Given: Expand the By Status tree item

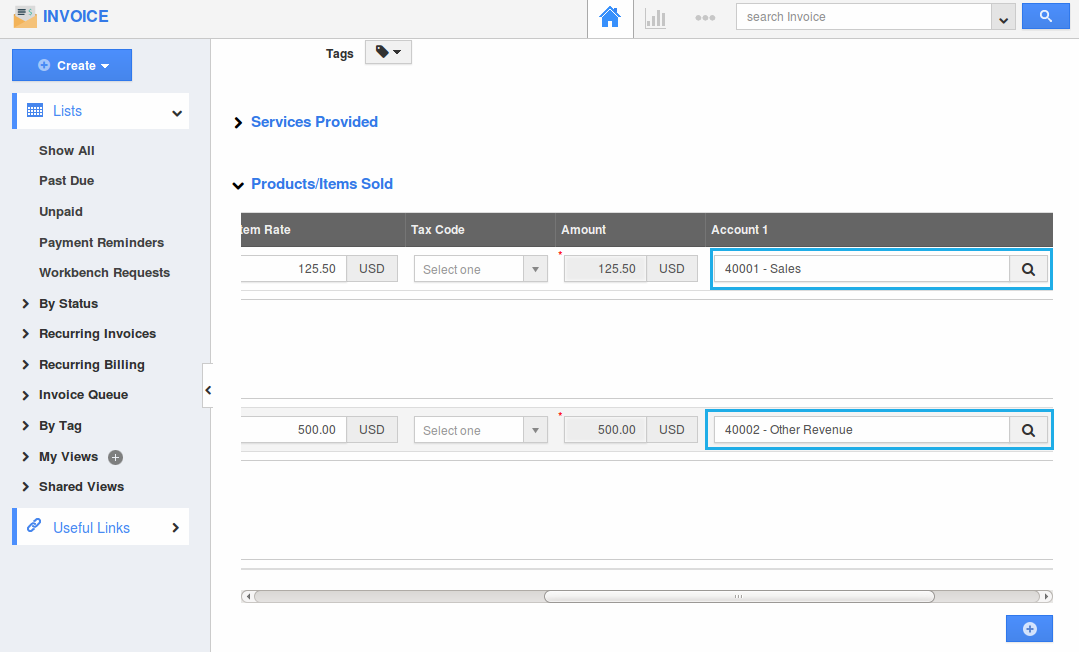Looking at the screenshot, I should (69, 303).
